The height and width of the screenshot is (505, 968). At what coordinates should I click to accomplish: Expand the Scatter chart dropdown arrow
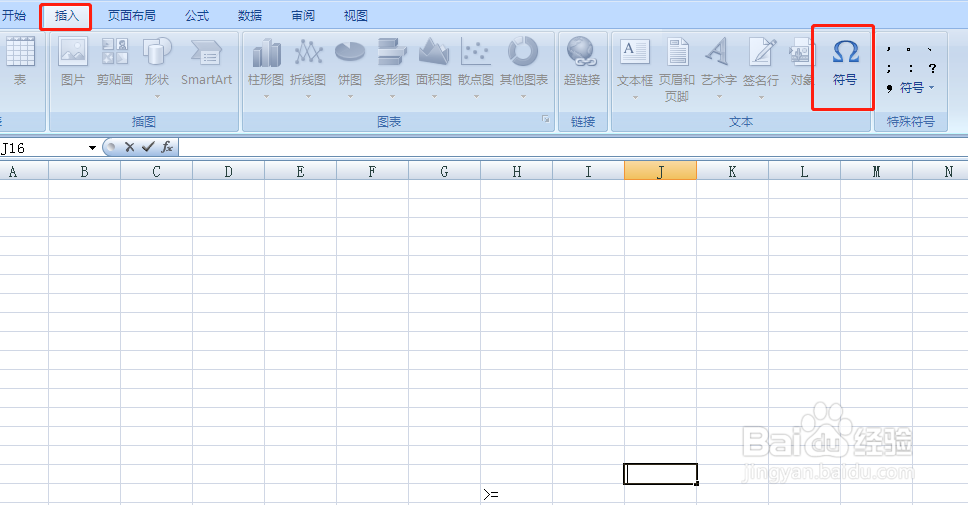tap(476, 96)
